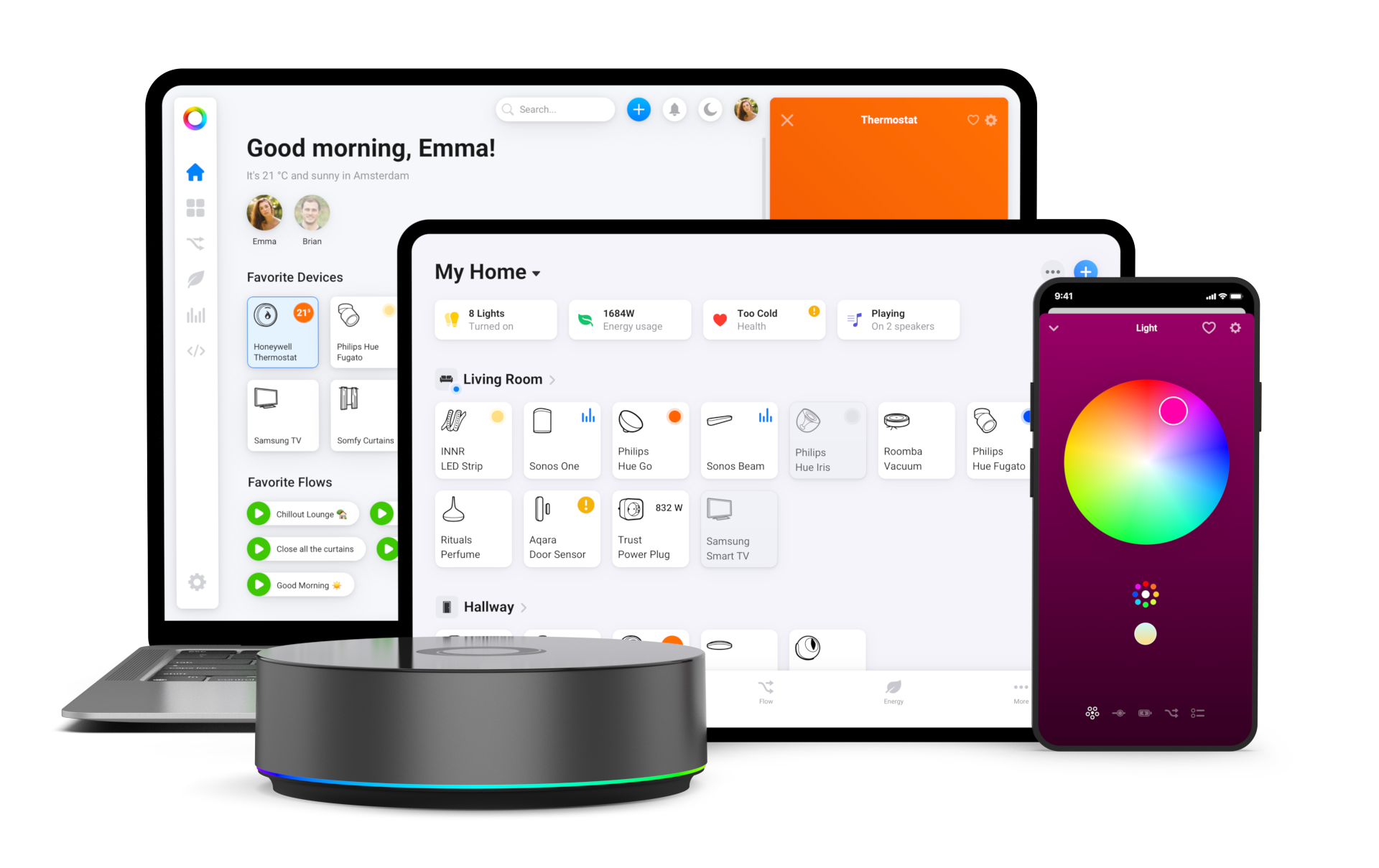Click the Search input field
Viewport: 1379px width, 868px height.
tap(555, 110)
